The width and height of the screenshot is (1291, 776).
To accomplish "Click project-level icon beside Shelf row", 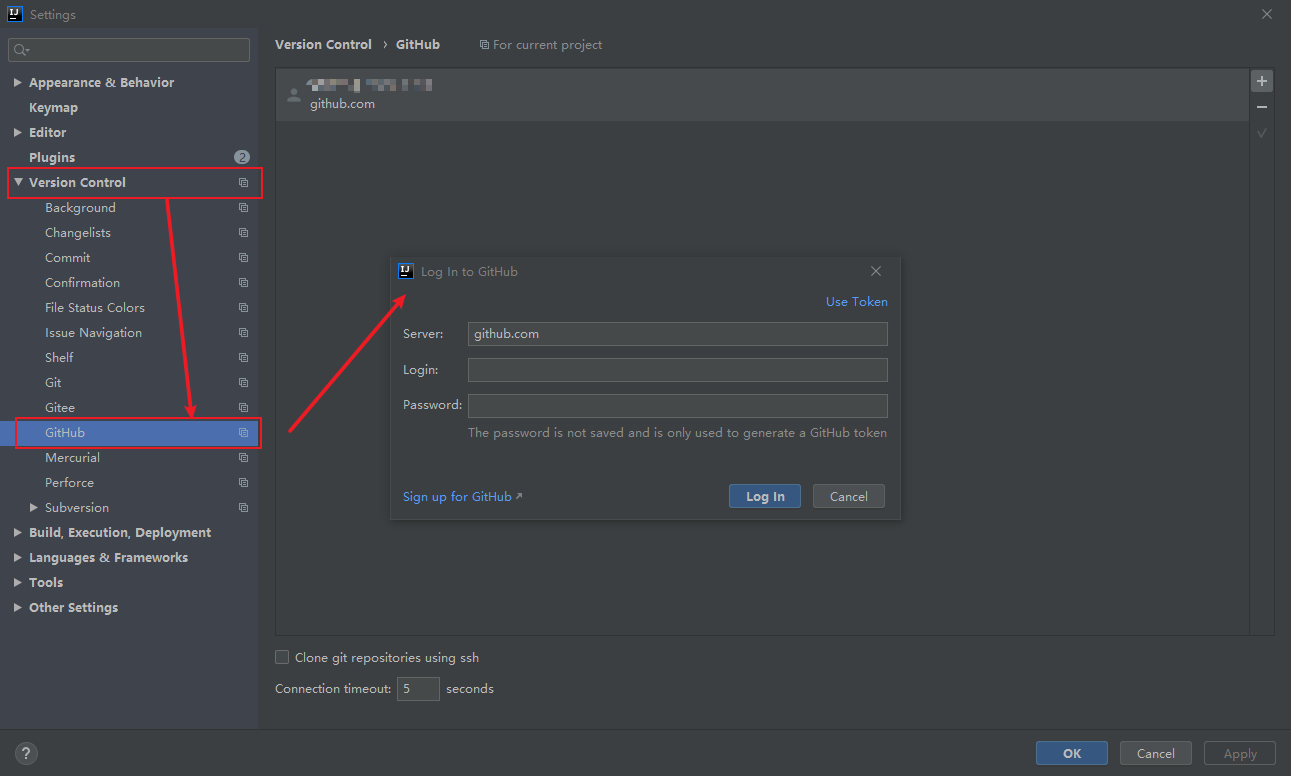I will (x=243, y=358).
